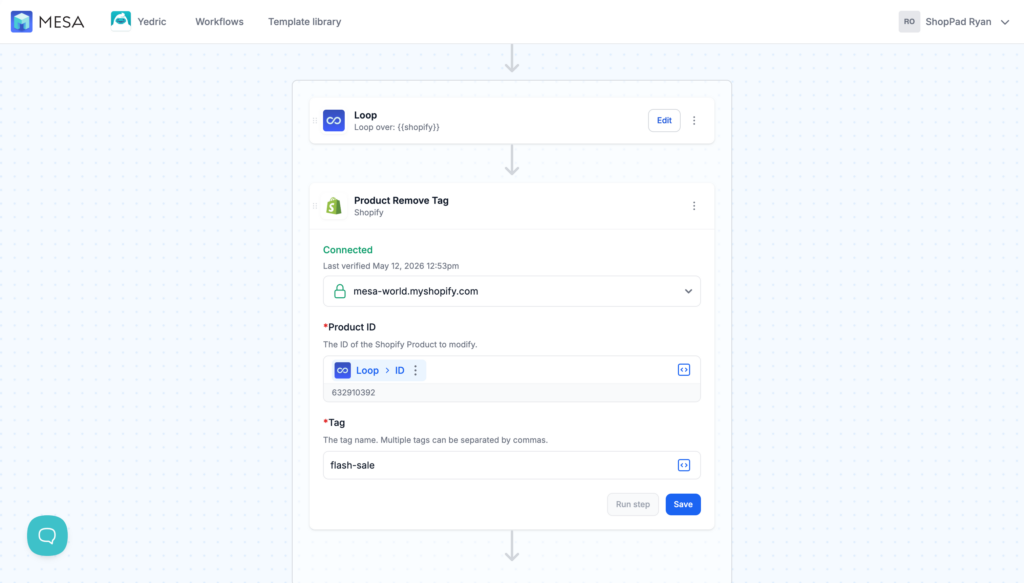Expand the ShopPad Ryan account menu

click(1004, 22)
